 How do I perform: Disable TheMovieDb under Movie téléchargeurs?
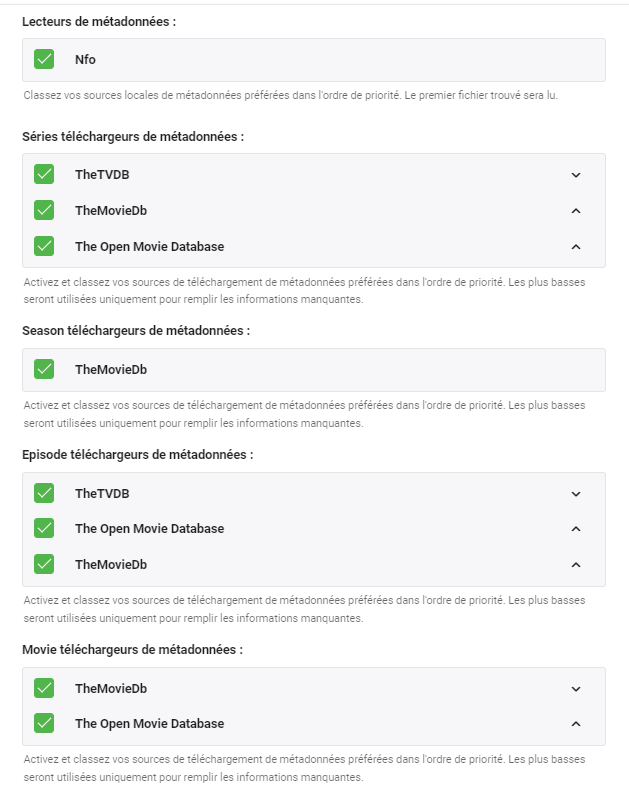pyautogui.click(x=44, y=688)
